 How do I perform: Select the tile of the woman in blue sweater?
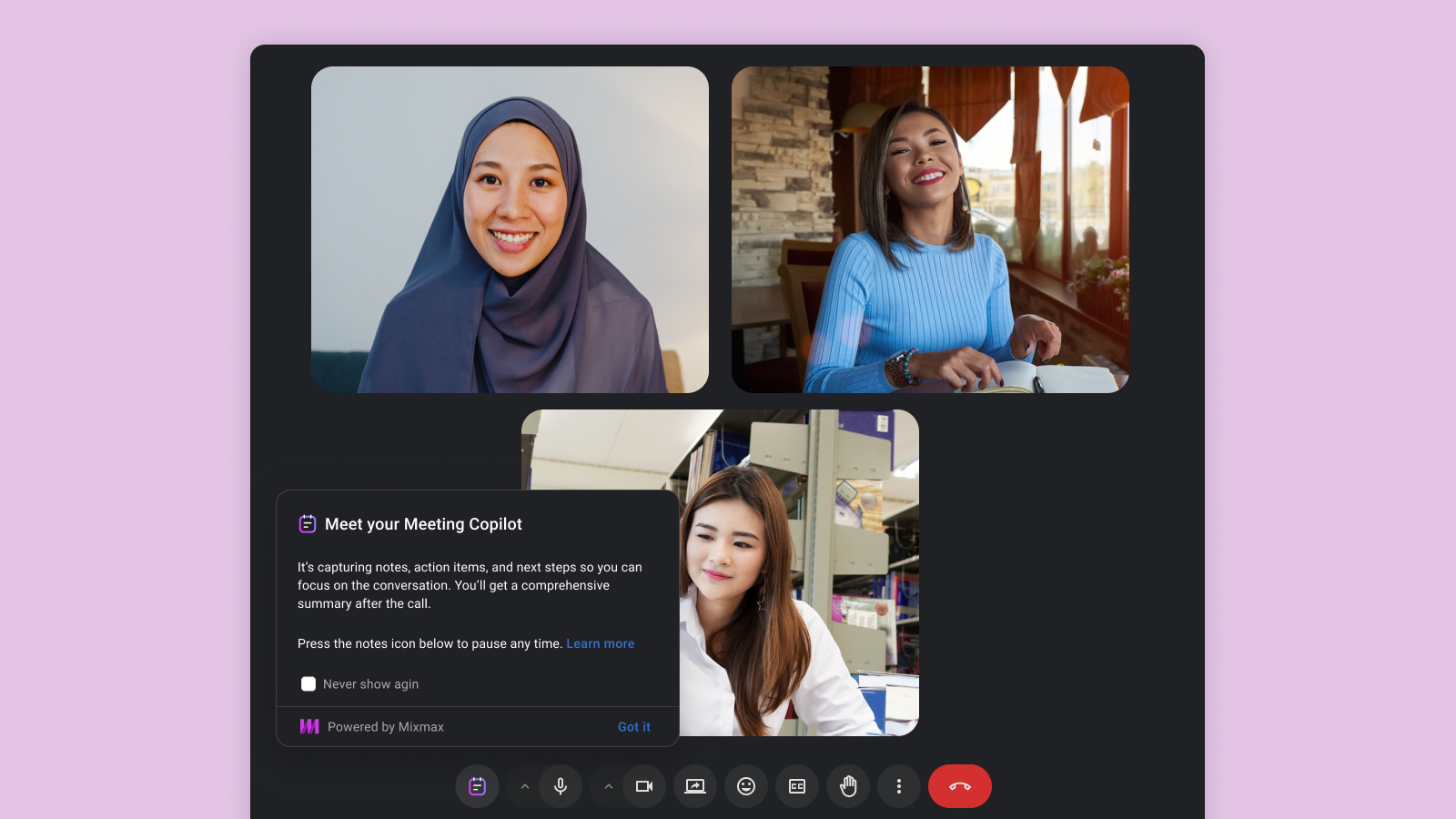tap(930, 228)
